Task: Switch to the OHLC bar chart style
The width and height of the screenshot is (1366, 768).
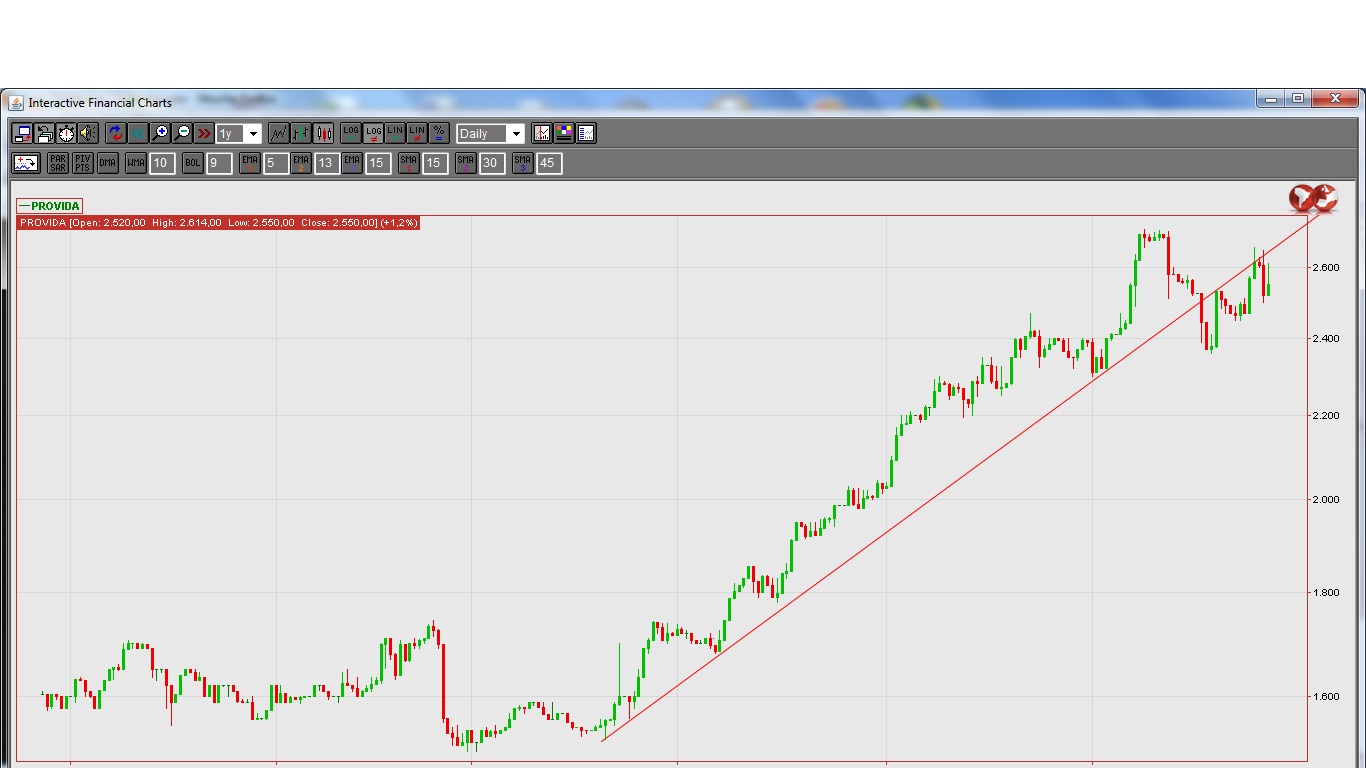Action: [x=301, y=133]
